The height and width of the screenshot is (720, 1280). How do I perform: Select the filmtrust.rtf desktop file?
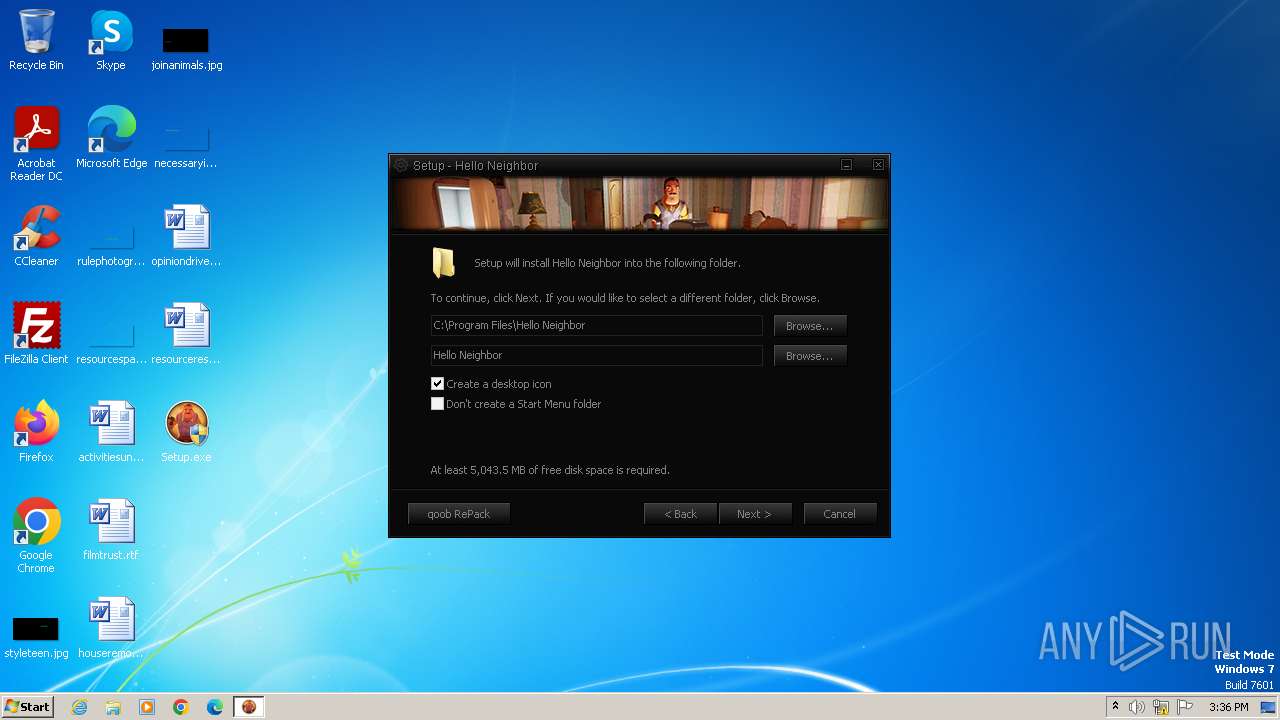pos(111,530)
